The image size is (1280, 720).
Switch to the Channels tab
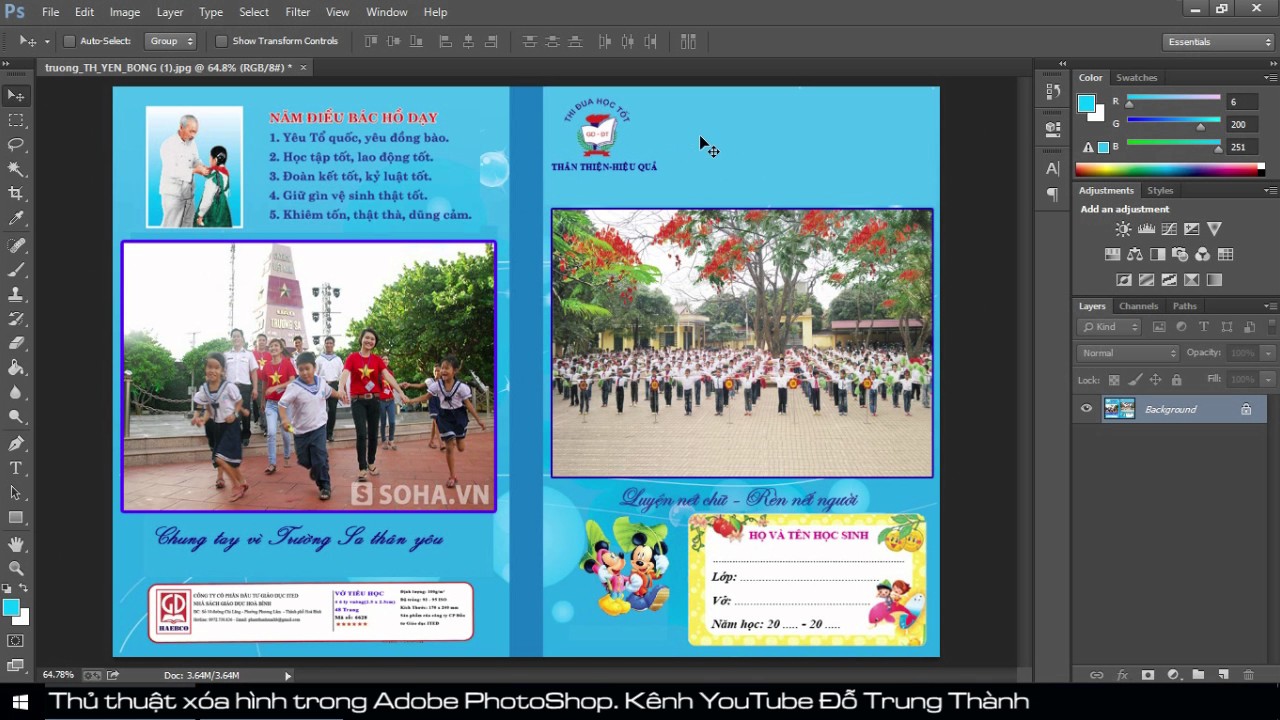point(1138,306)
